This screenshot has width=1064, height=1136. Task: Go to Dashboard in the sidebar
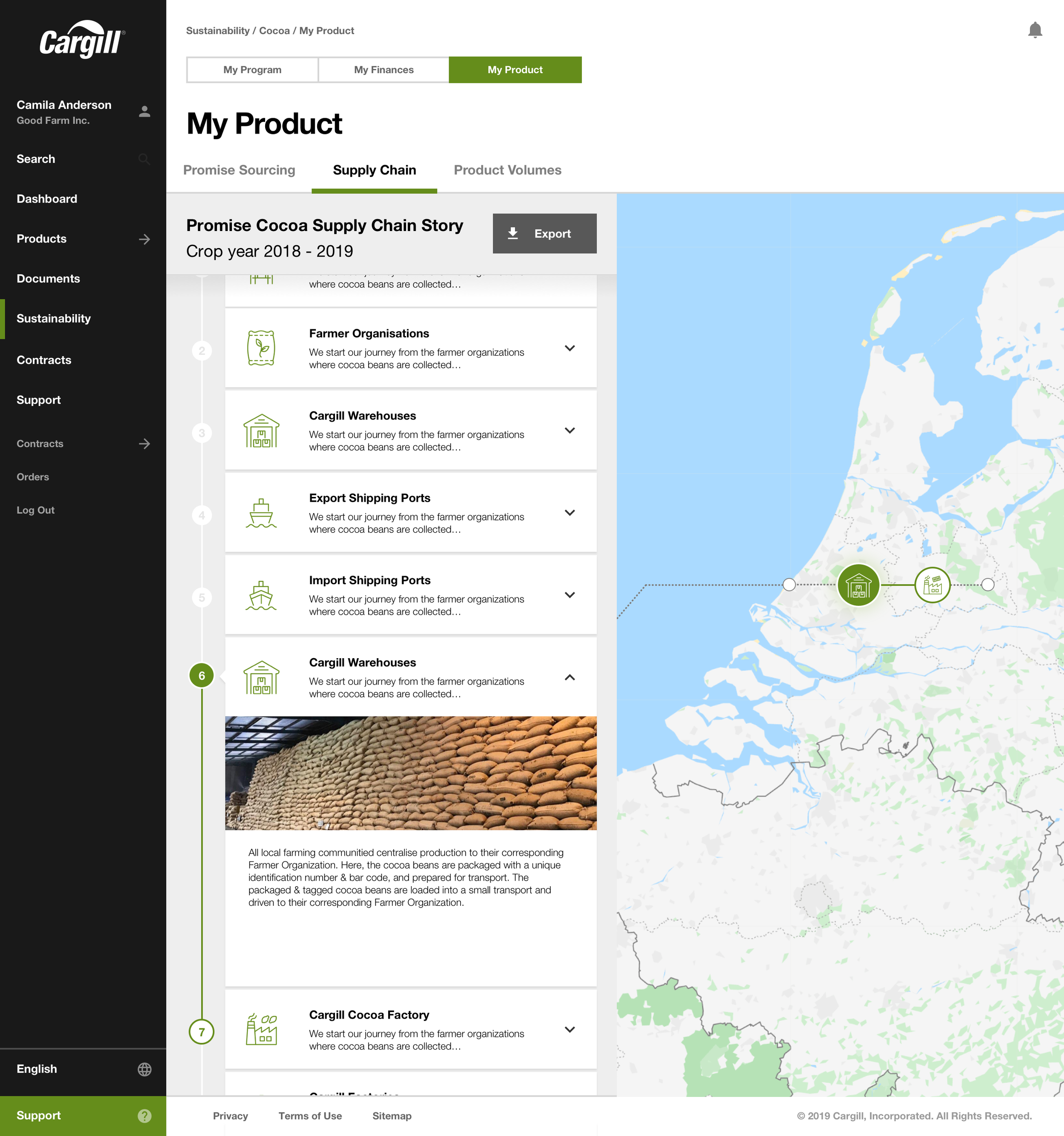point(47,199)
